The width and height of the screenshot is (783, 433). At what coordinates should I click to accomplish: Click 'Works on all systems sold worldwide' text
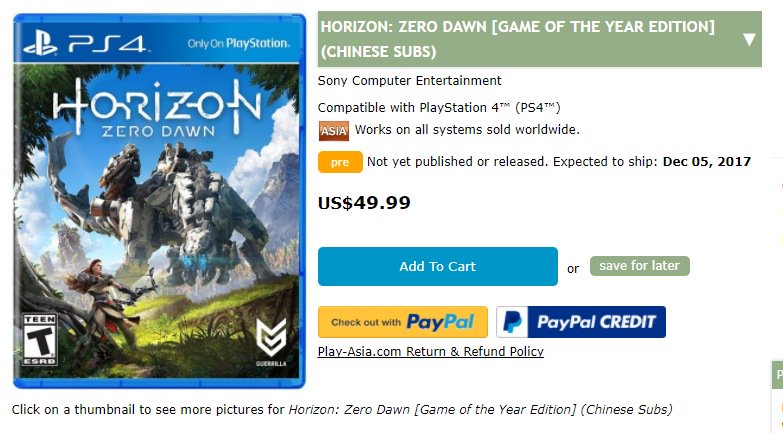tap(467, 130)
